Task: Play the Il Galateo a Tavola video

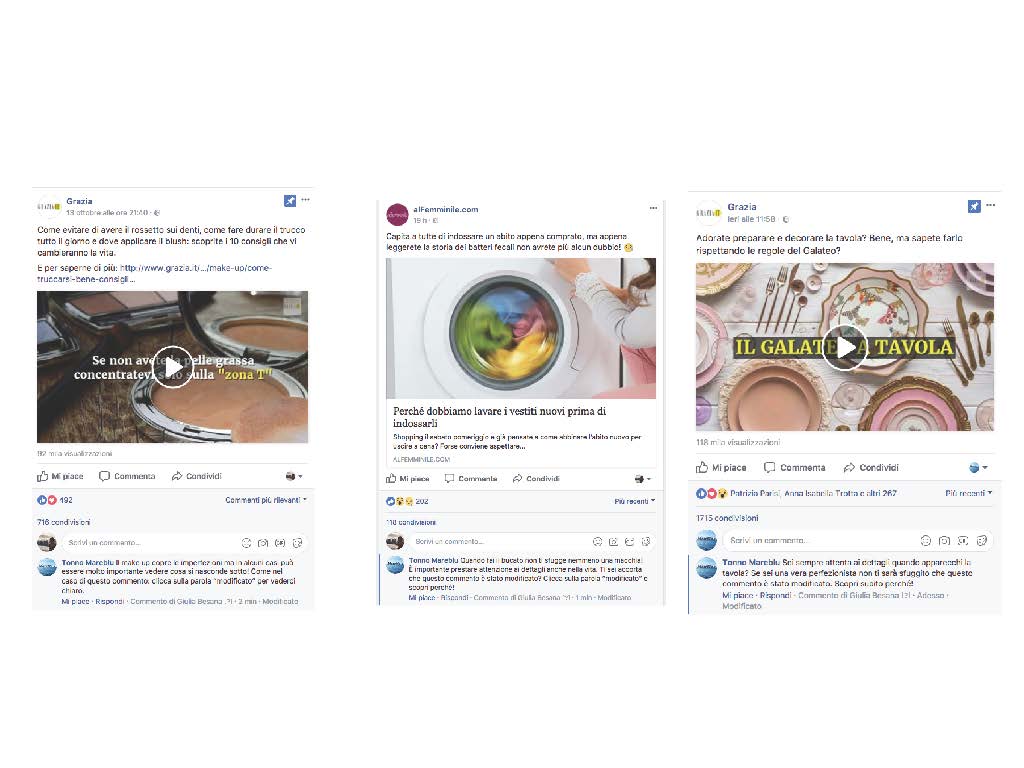Action: tap(844, 347)
